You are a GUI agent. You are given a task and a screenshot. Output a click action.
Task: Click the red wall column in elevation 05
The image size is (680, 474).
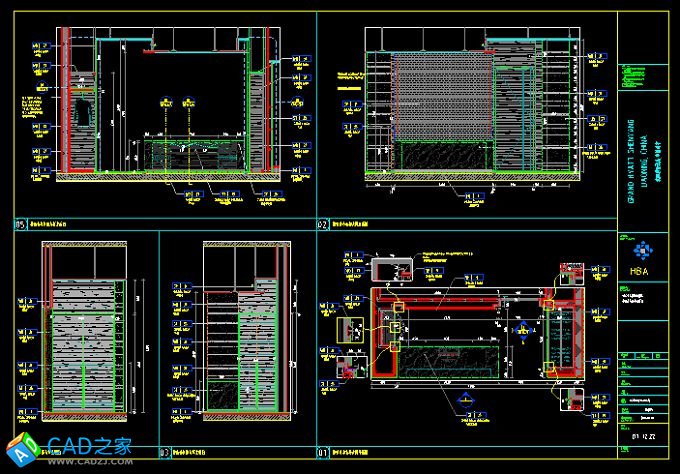click(x=66, y=100)
